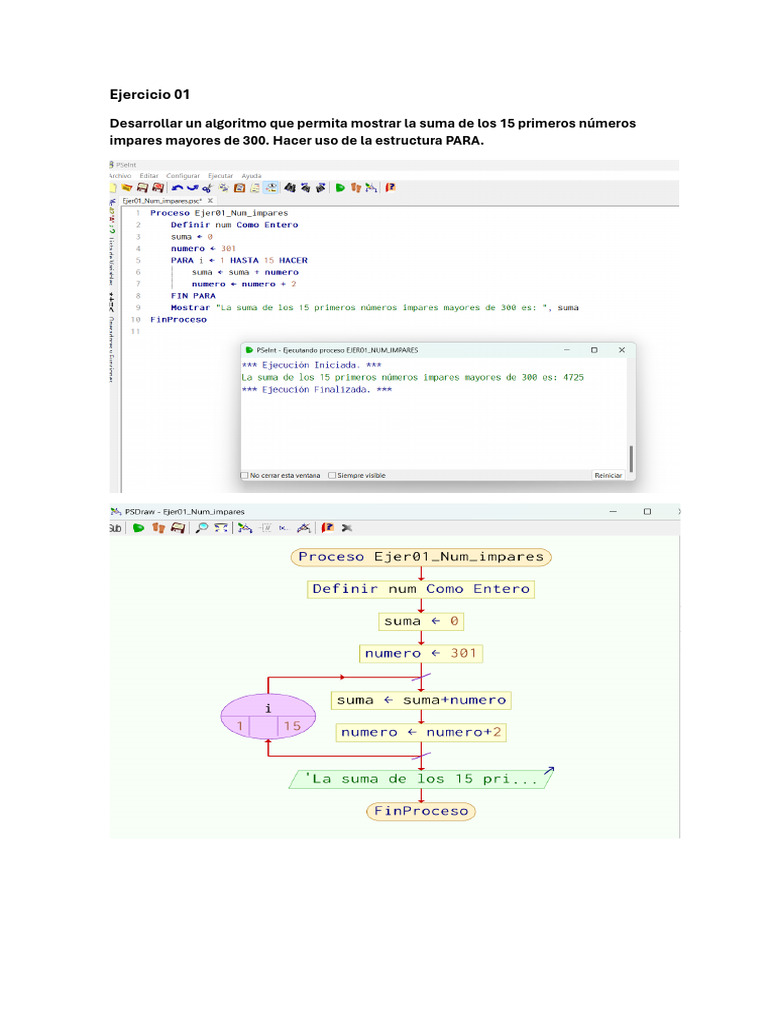Run the flowchart from PSDraw's green play icon
Image resolution: width=768 pixels, height=1024 pixels.
click(139, 527)
